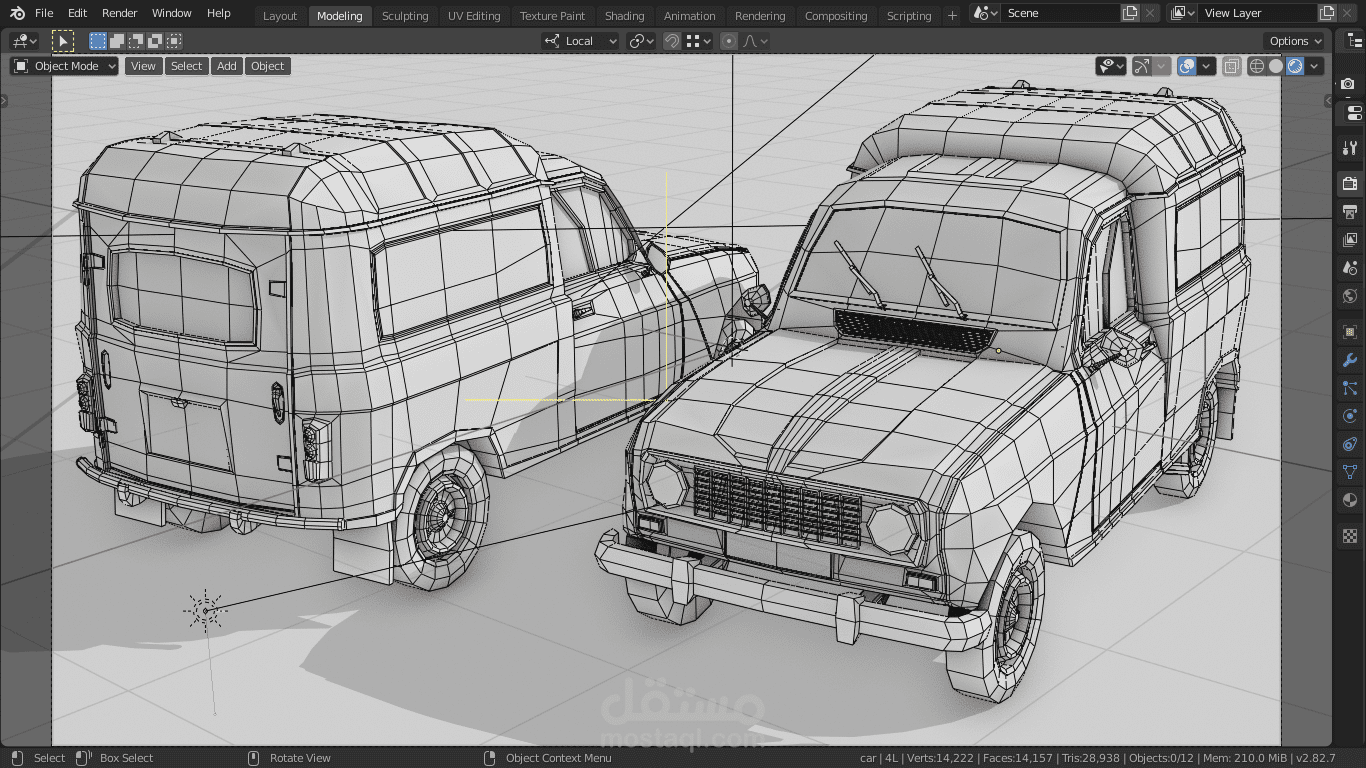Toggle X-ray view in viewport header
This screenshot has width=1366, height=768.
(x=1232, y=66)
